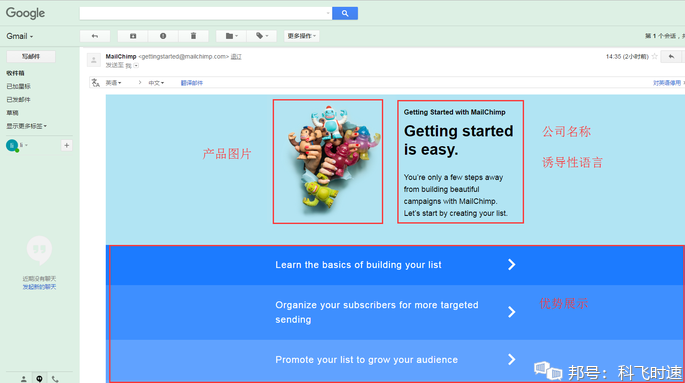This screenshot has width=685, height=383.
Task: Open the Gmail dropdown menu
Action: (20, 36)
